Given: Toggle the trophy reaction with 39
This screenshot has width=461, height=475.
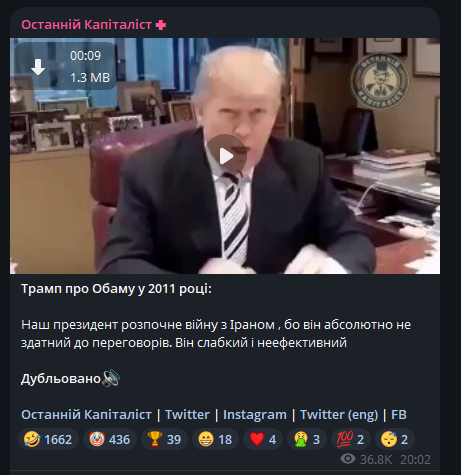Looking at the screenshot, I should coord(164,439).
